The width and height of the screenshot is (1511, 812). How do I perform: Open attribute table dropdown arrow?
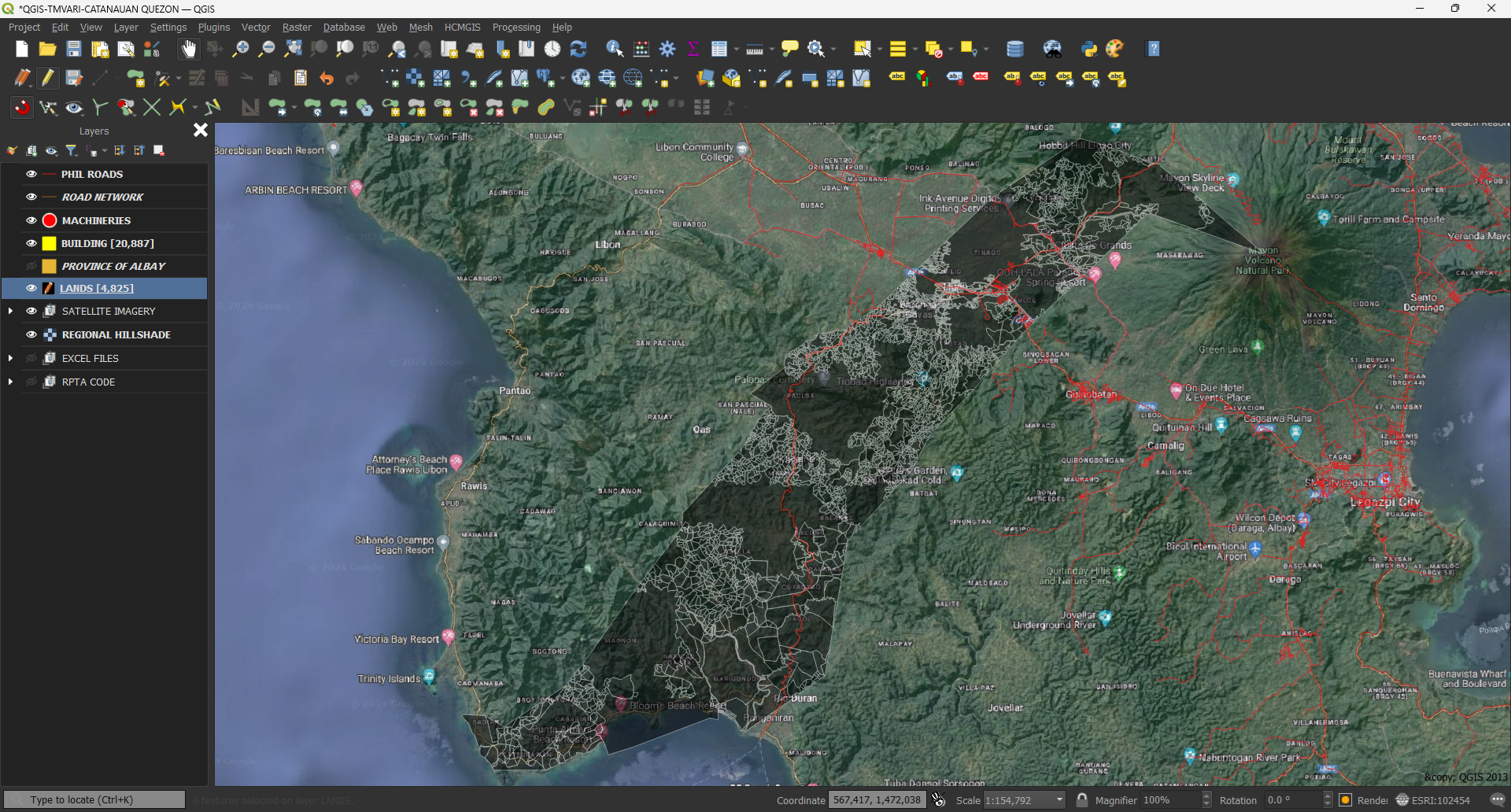point(736,50)
